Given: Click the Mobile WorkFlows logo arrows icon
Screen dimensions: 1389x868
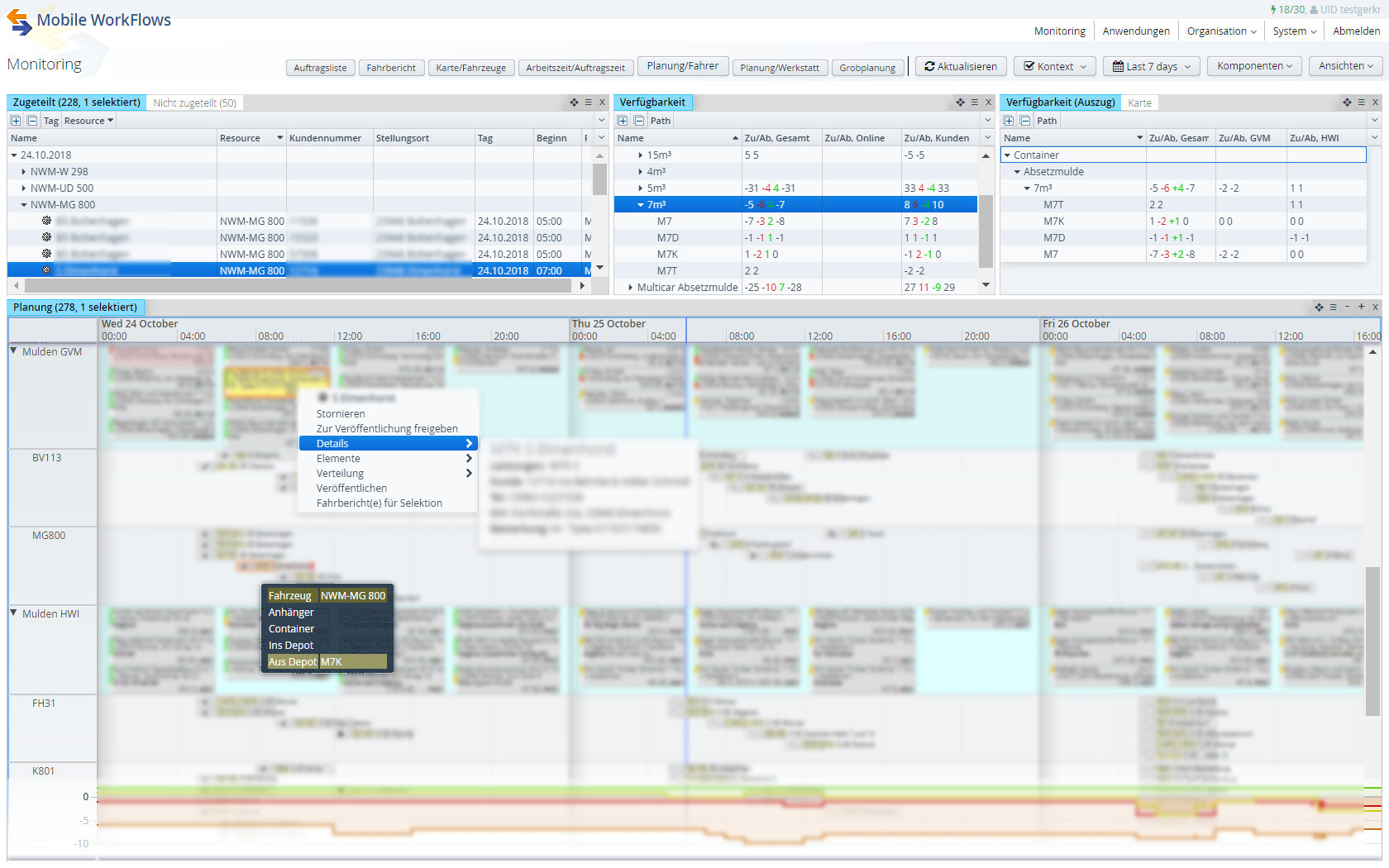Looking at the screenshot, I should [x=19, y=21].
